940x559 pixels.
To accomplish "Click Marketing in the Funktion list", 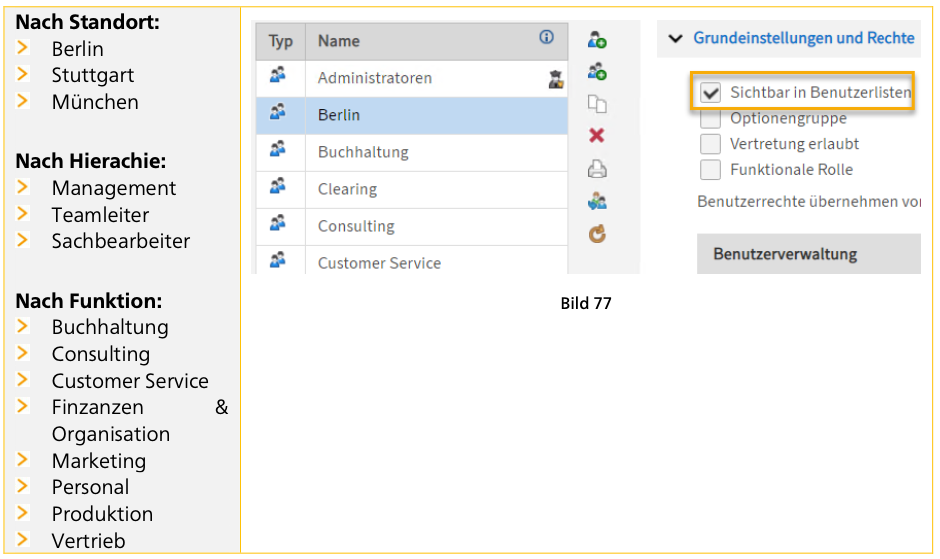I will 99,461.
